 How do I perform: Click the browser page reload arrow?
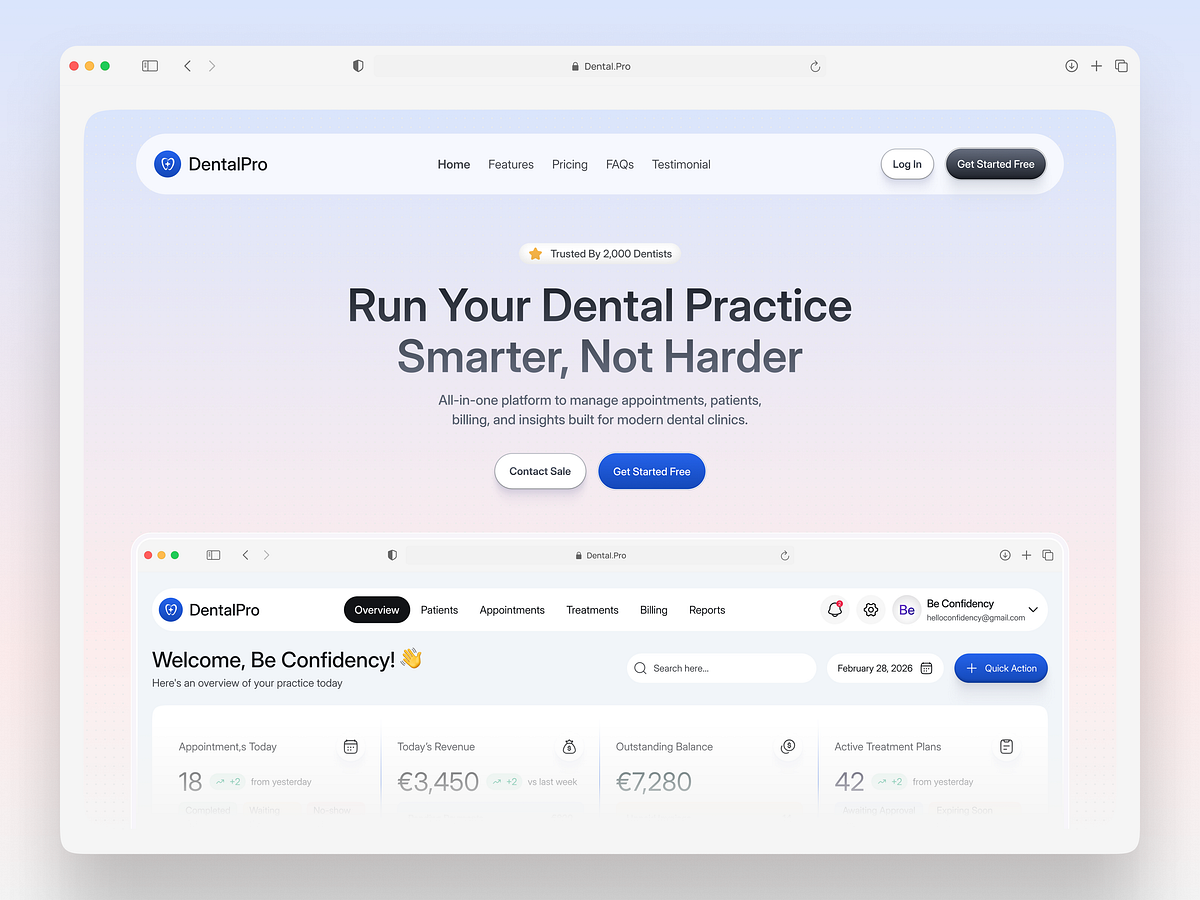click(x=815, y=65)
